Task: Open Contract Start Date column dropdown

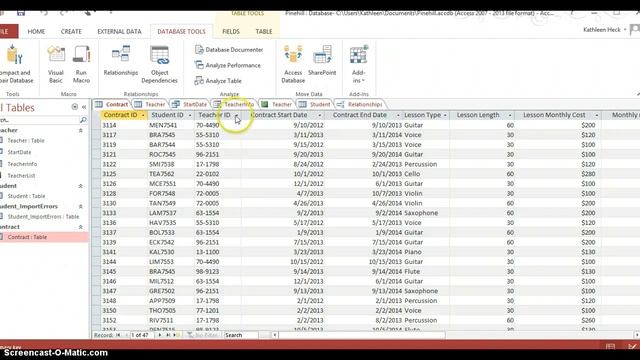Action: 320,116
